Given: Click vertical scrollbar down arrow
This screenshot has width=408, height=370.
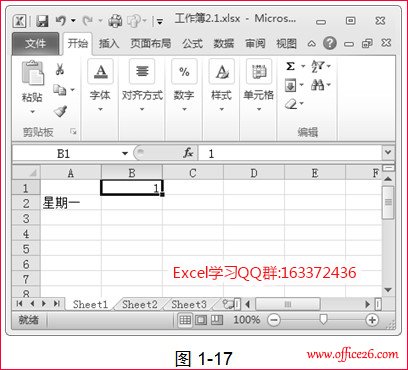Looking at the screenshot, I should coord(388,290).
